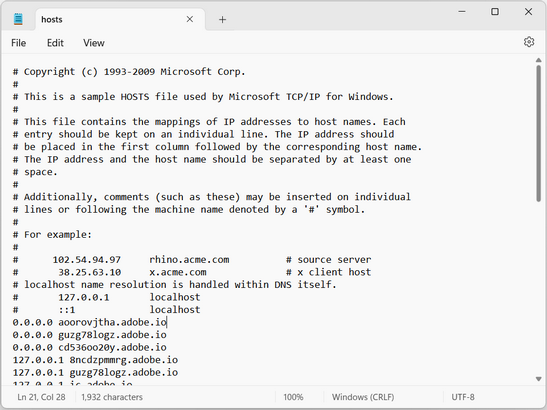The width and height of the screenshot is (547, 410).
Task: Click the localhost name resolution comment line
Action: [x=174, y=285]
